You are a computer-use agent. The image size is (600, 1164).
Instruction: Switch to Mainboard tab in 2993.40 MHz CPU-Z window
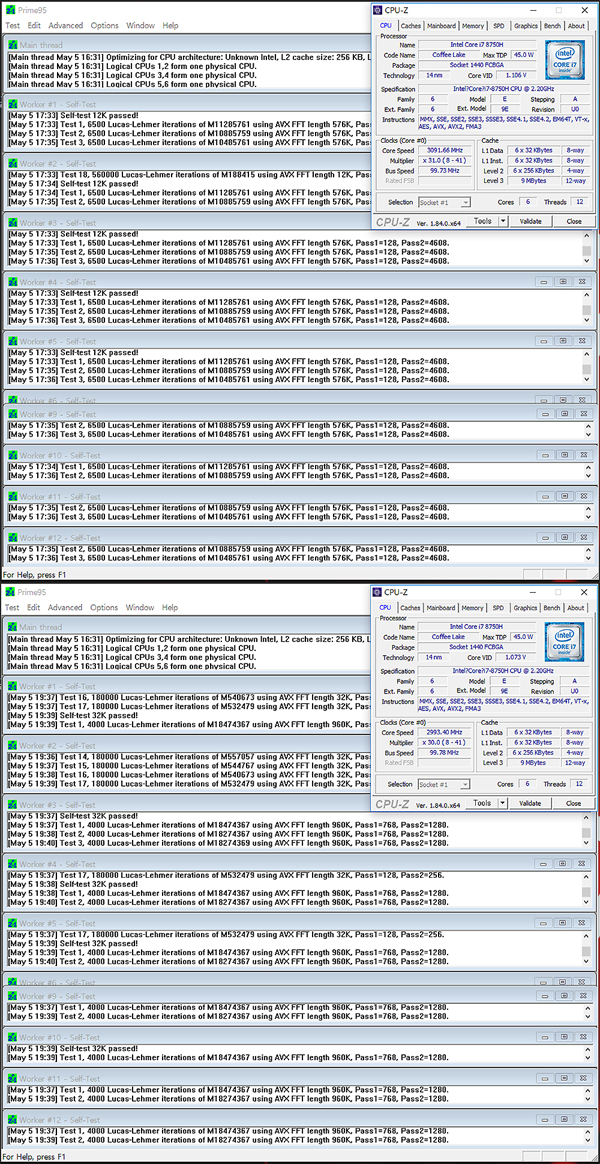click(x=441, y=607)
